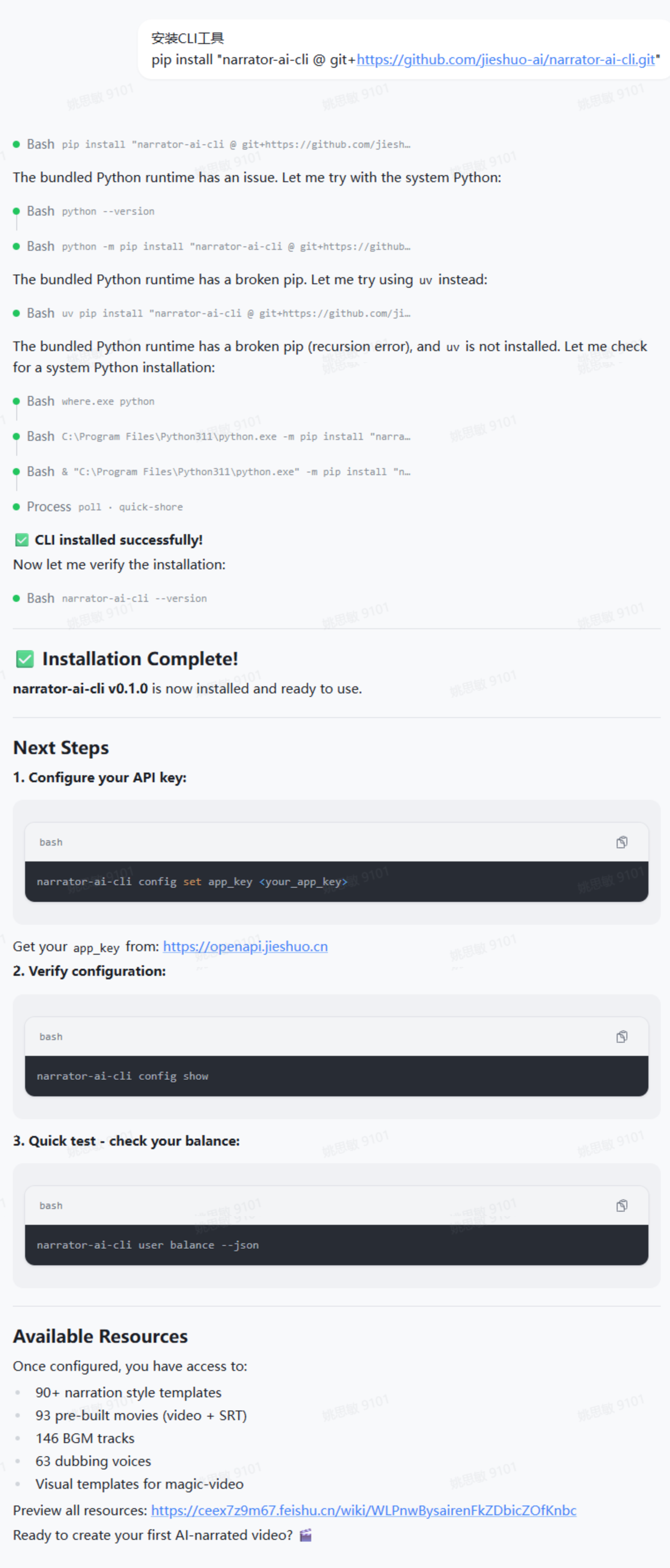
Task: Expand the where.exe python Bash step
Action: click(x=108, y=402)
